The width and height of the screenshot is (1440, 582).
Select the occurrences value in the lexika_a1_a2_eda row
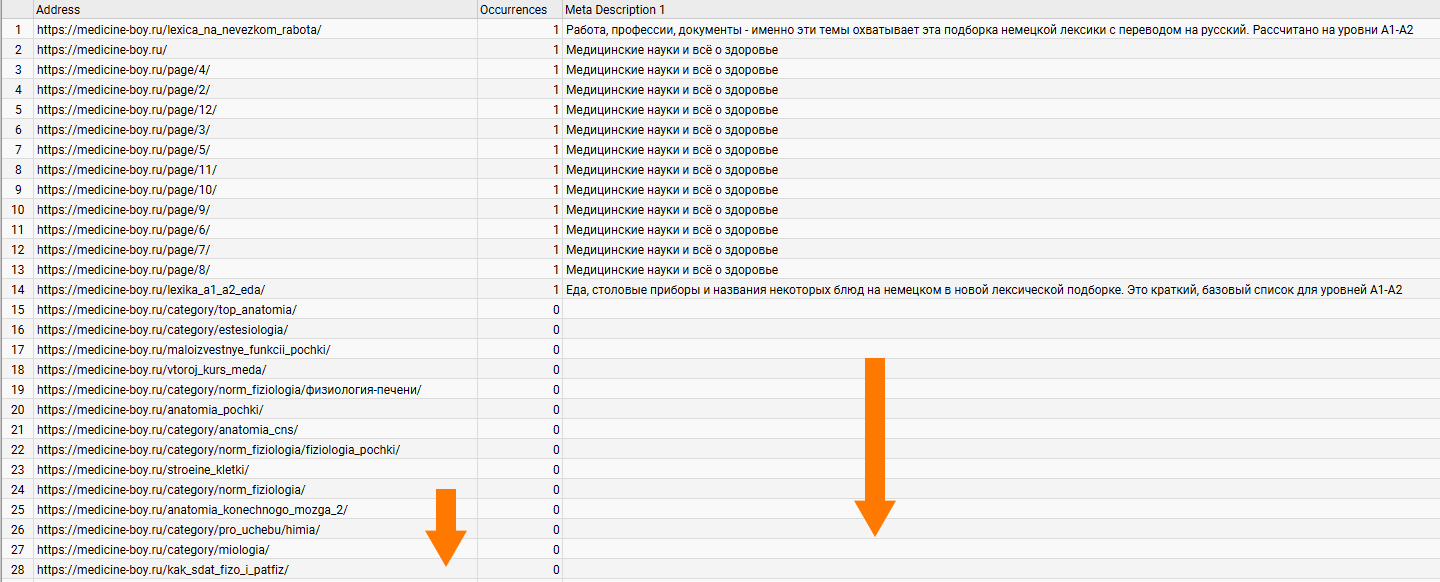point(520,290)
